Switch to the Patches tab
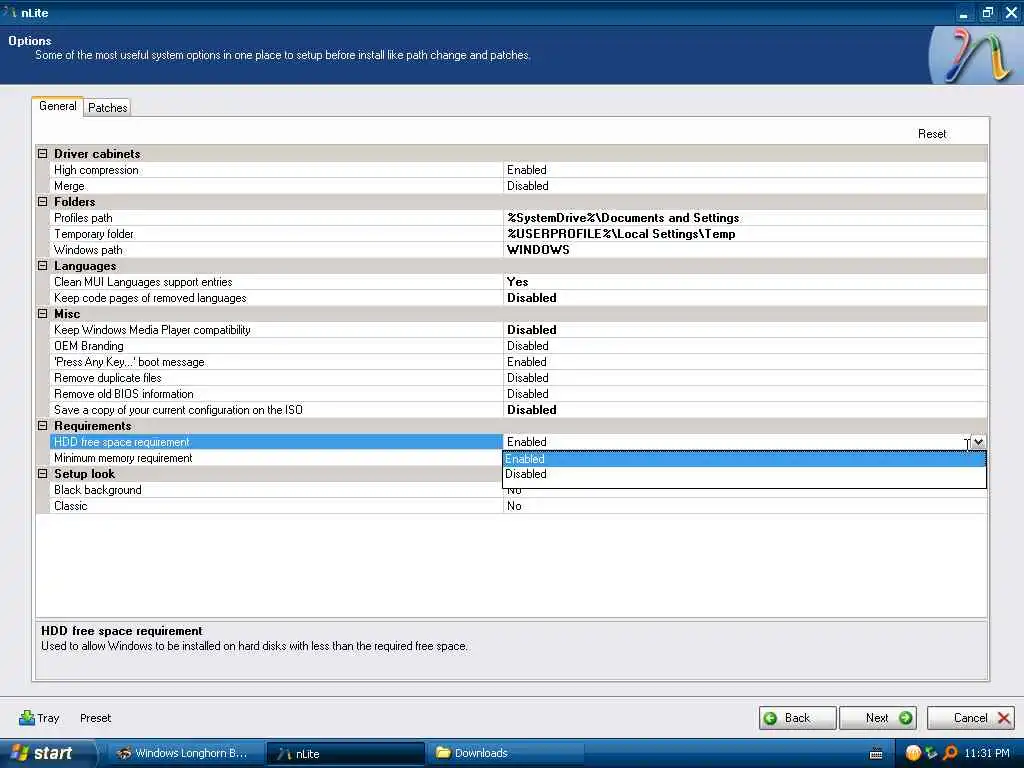This screenshot has height=768, width=1024. pyautogui.click(x=108, y=108)
